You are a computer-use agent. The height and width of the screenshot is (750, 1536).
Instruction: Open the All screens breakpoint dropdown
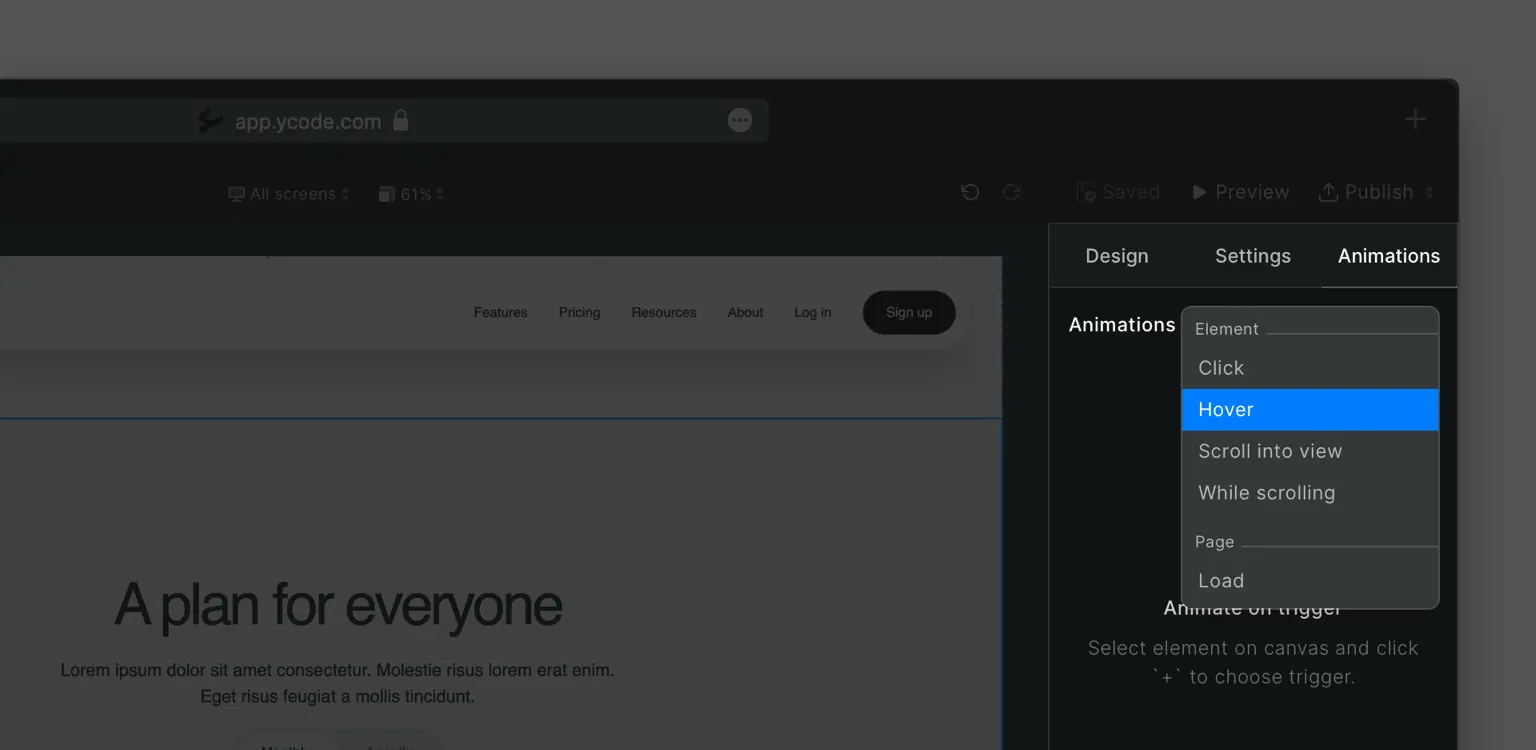point(289,194)
